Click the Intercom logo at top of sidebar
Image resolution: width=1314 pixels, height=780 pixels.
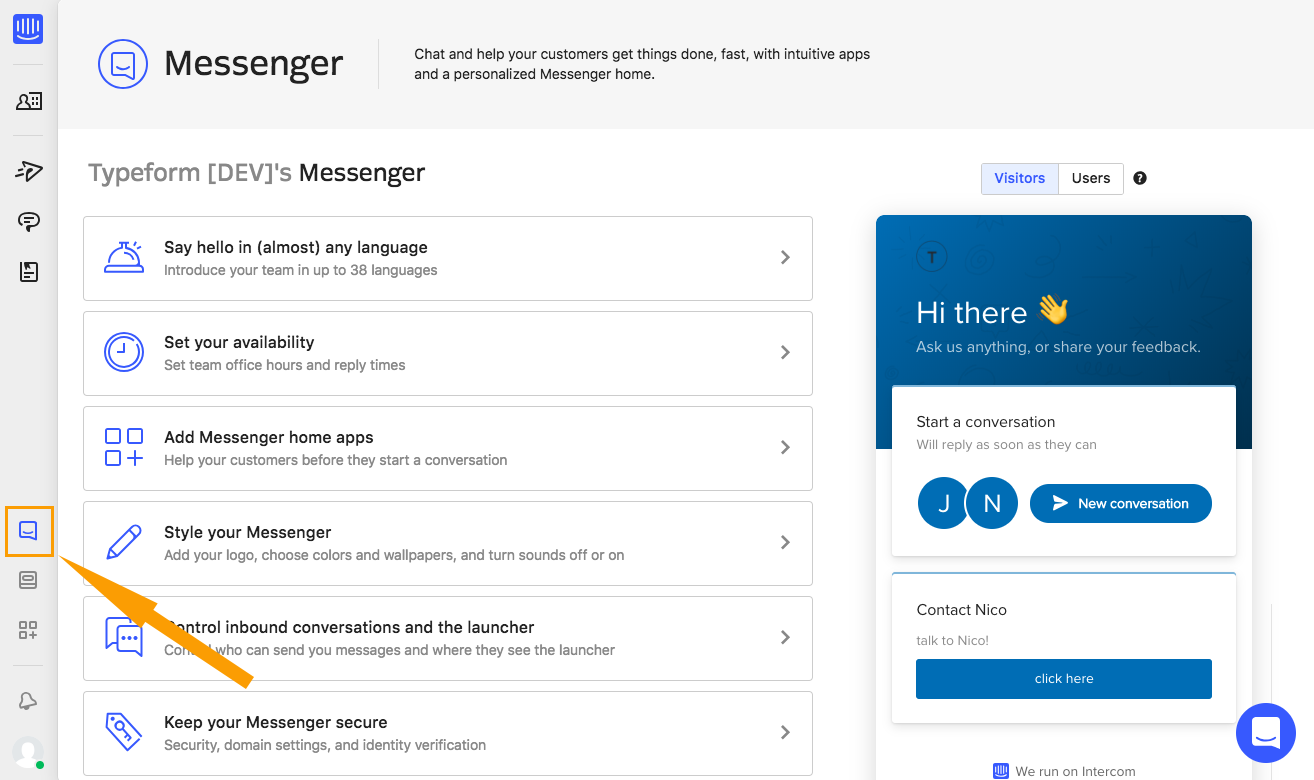pyautogui.click(x=27, y=28)
